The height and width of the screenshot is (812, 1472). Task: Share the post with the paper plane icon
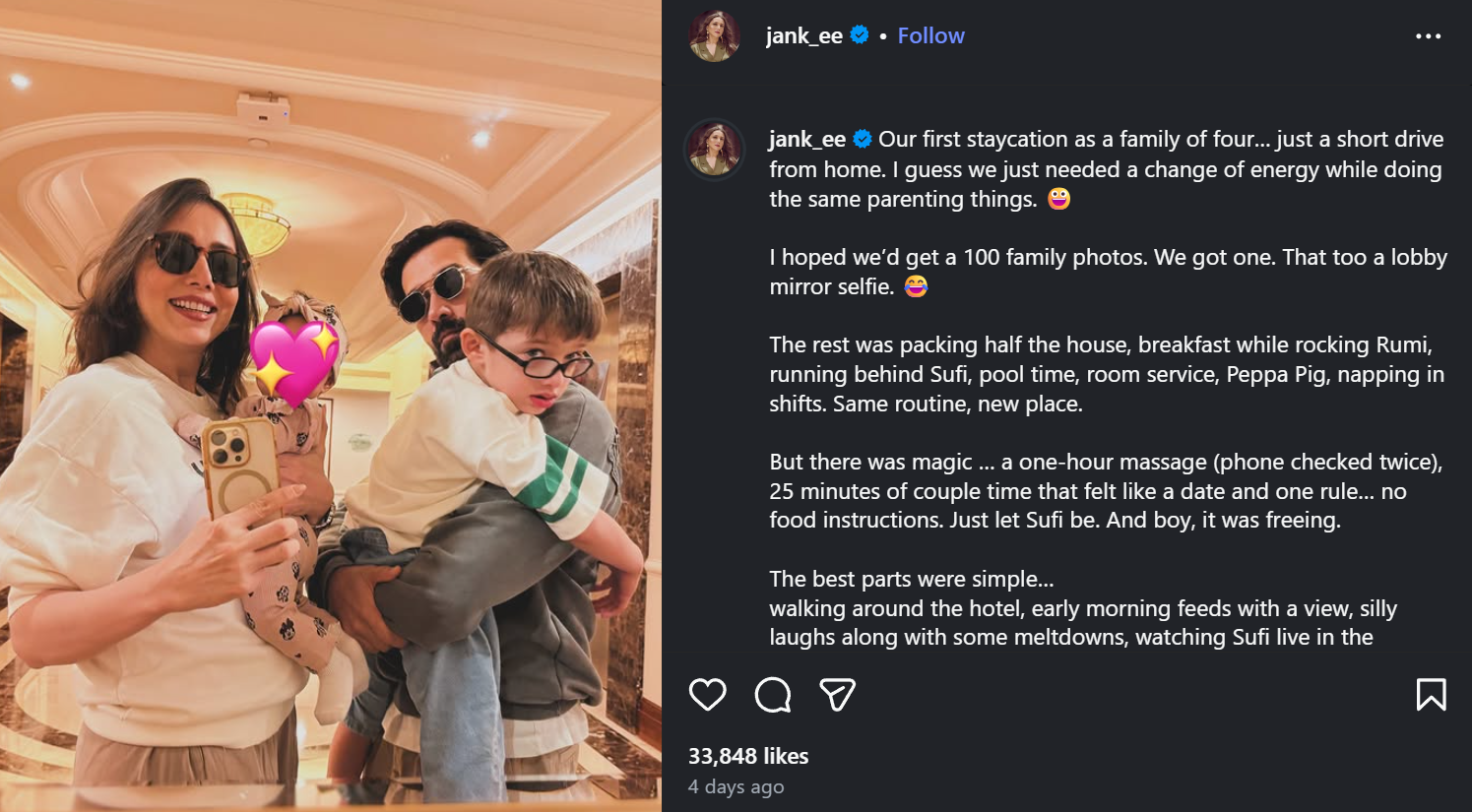tap(837, 695)
